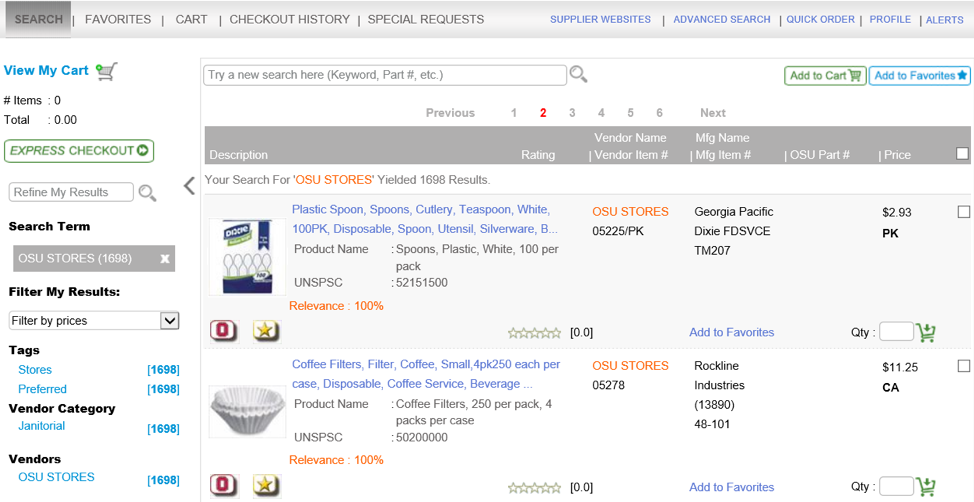Click the EXPRESS CHECKOUT button
974x502 pixels.
(x=79, y=151)
